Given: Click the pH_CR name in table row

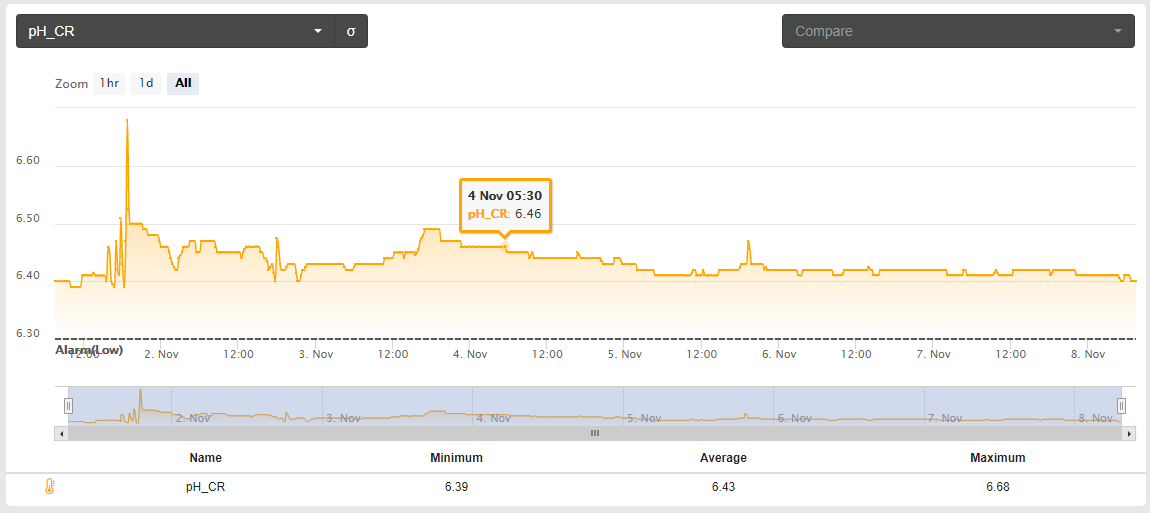Looking at the screenshot, I should point(205,487).
